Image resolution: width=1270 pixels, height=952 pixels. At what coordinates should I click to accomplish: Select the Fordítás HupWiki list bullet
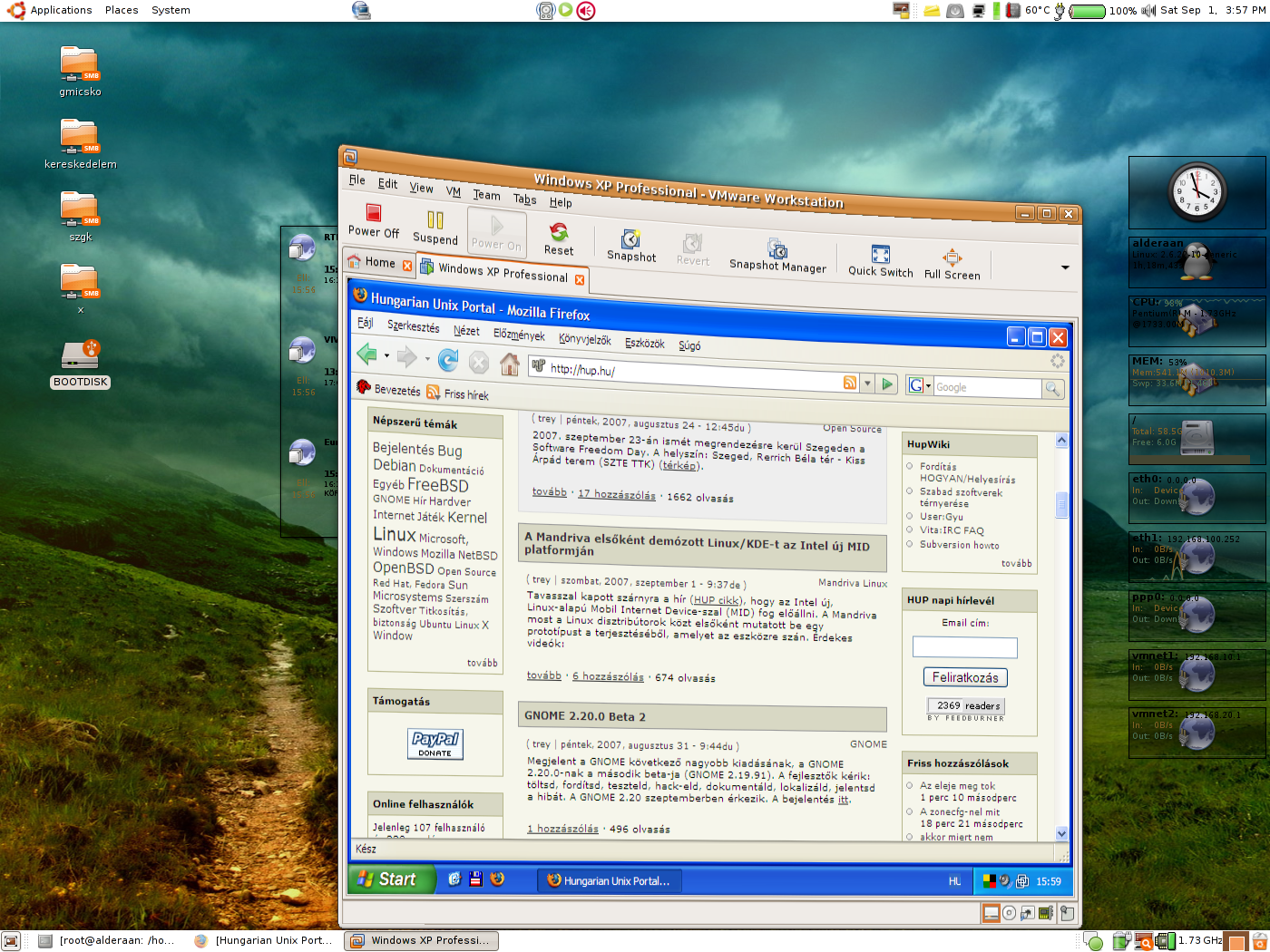tap(910, 466)
